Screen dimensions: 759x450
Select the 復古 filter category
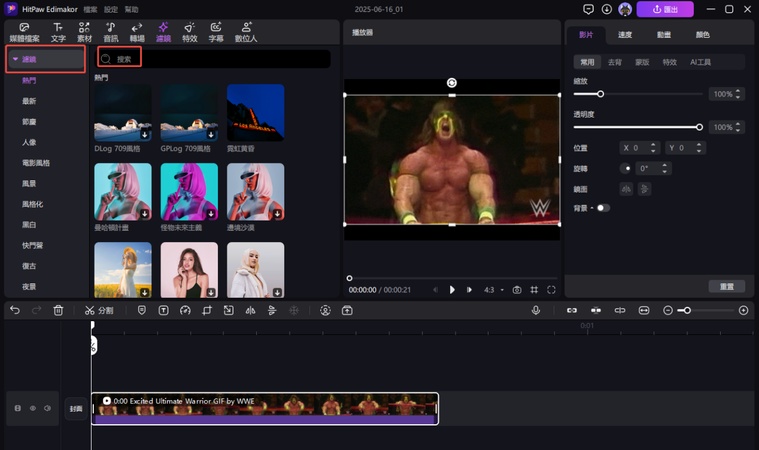(x=29, y=266)
